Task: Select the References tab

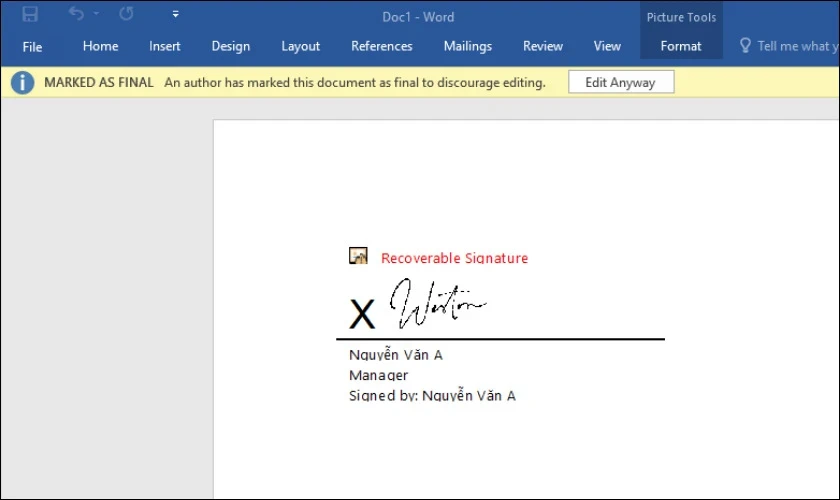Action: click(x=382, y=46)
